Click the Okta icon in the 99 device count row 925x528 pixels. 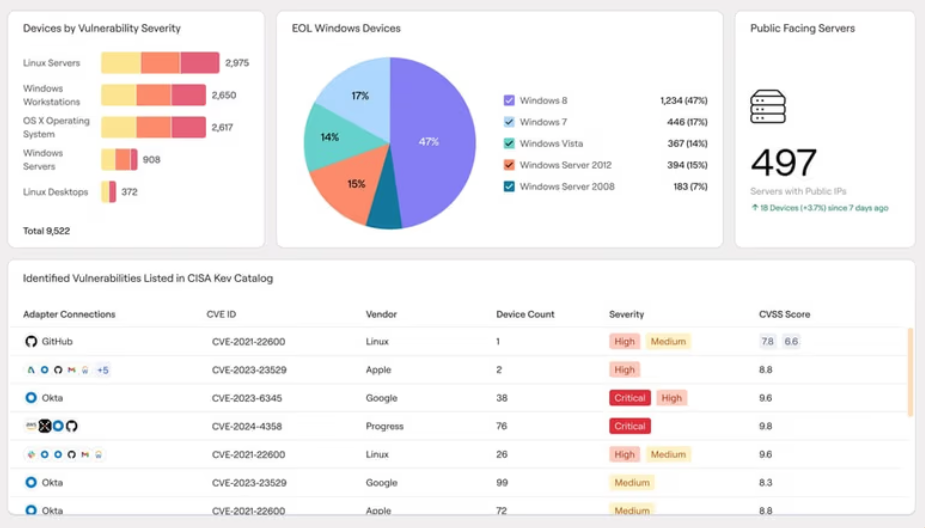tap(31, 483)
